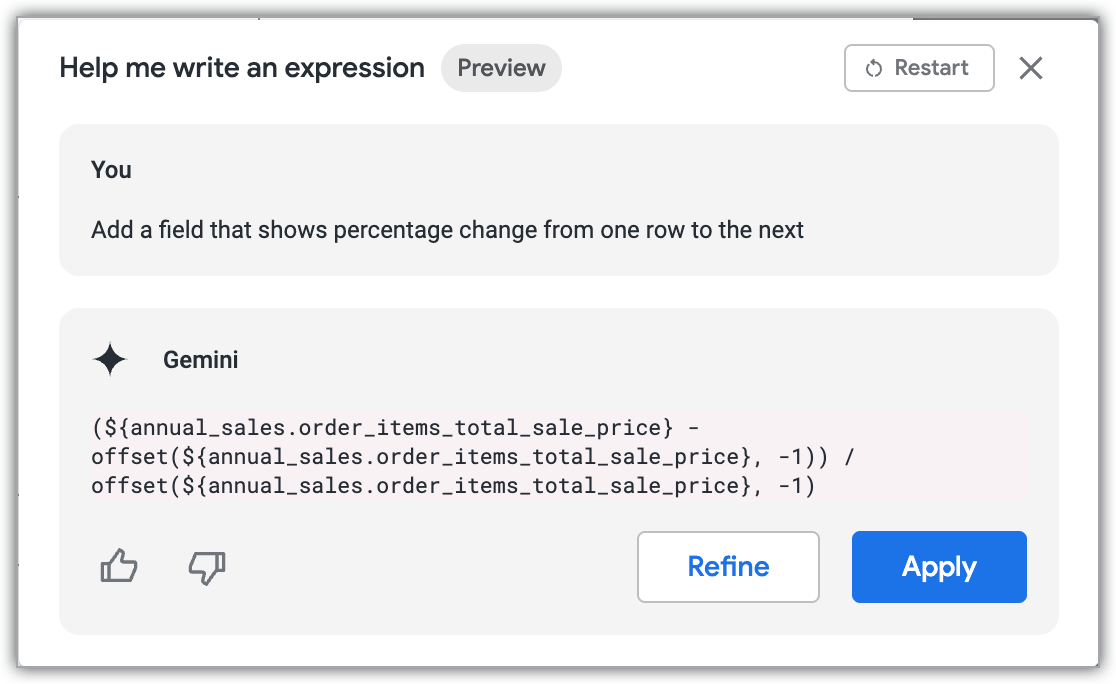
Task: Click the You label above the prompt
Action: 110,170
